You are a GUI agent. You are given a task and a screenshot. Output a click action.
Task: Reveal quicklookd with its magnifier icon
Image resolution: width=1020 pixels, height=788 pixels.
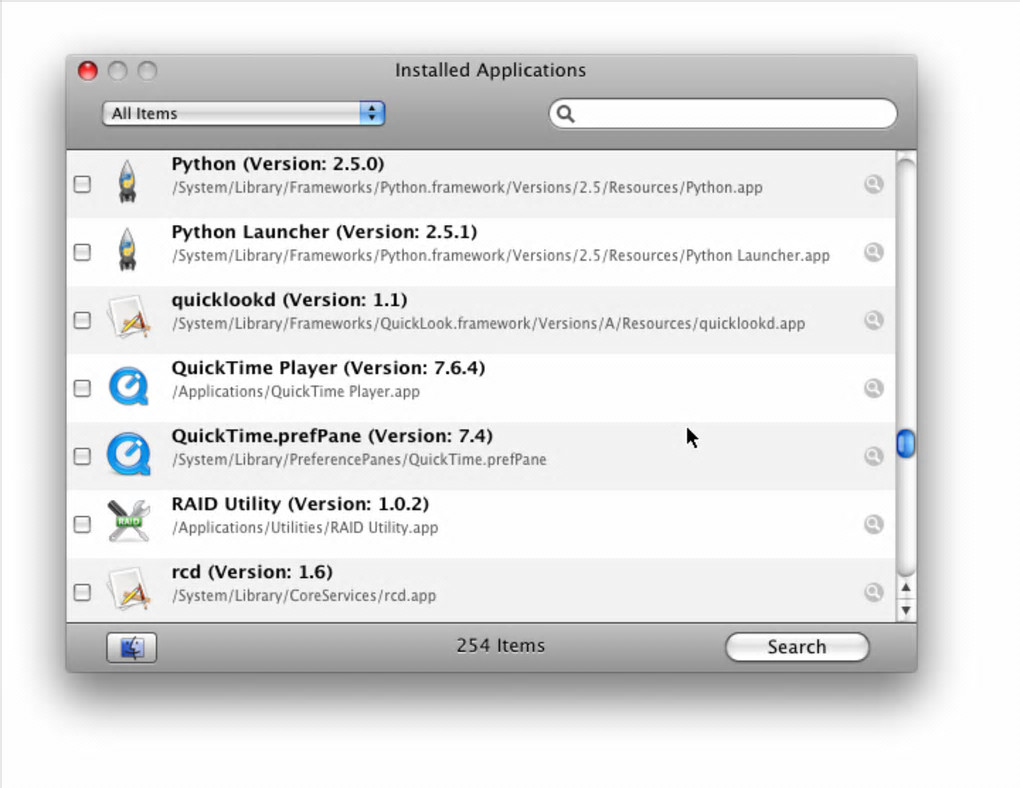click(x=874, y=320)
